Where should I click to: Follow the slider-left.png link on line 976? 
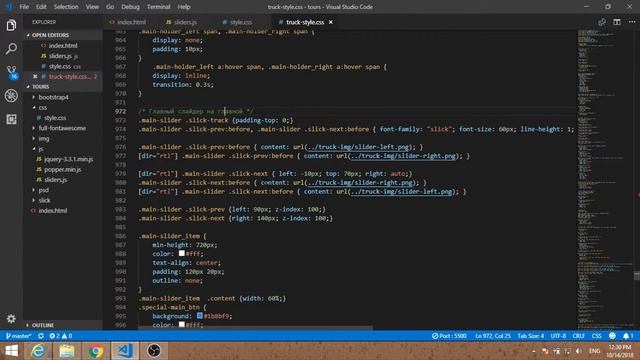click(x=358, y=147)
